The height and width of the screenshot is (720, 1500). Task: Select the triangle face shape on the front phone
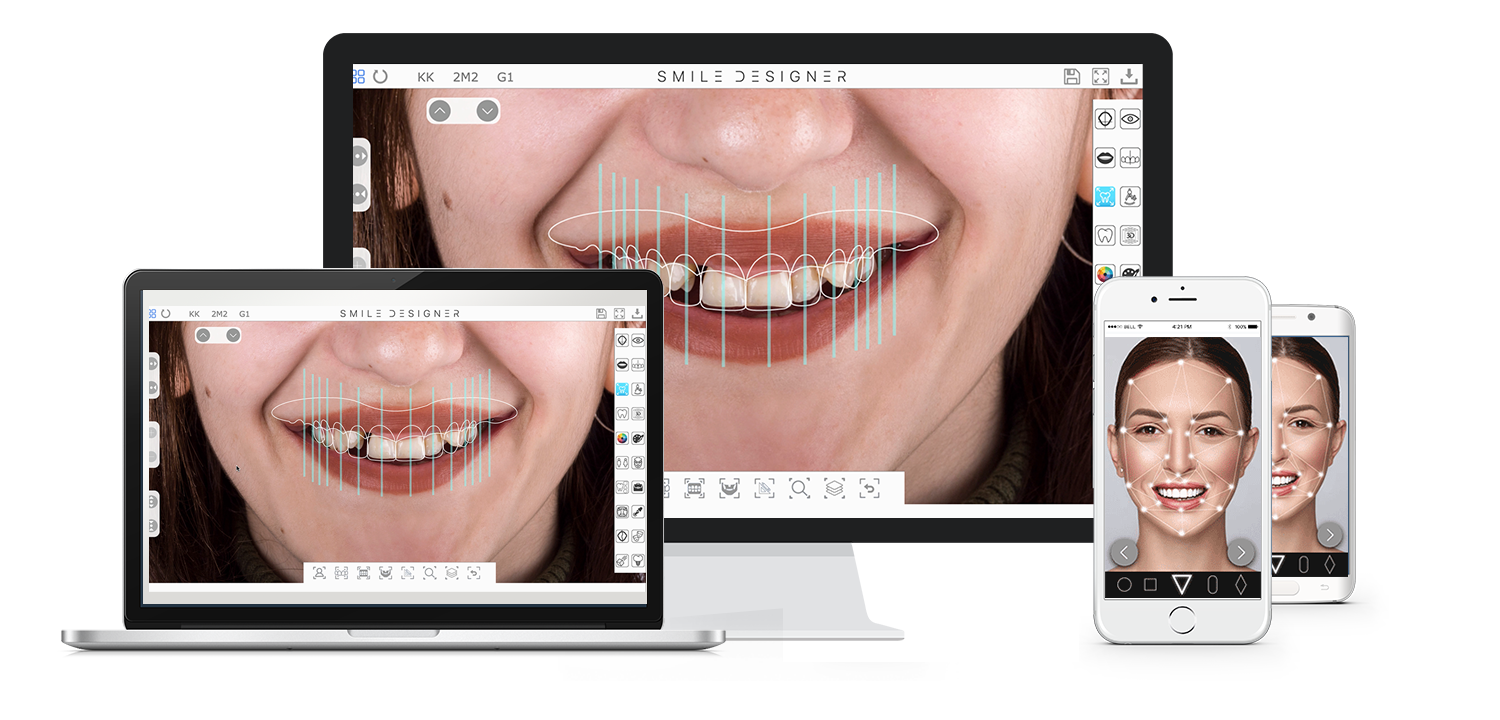coord(1182,585)
